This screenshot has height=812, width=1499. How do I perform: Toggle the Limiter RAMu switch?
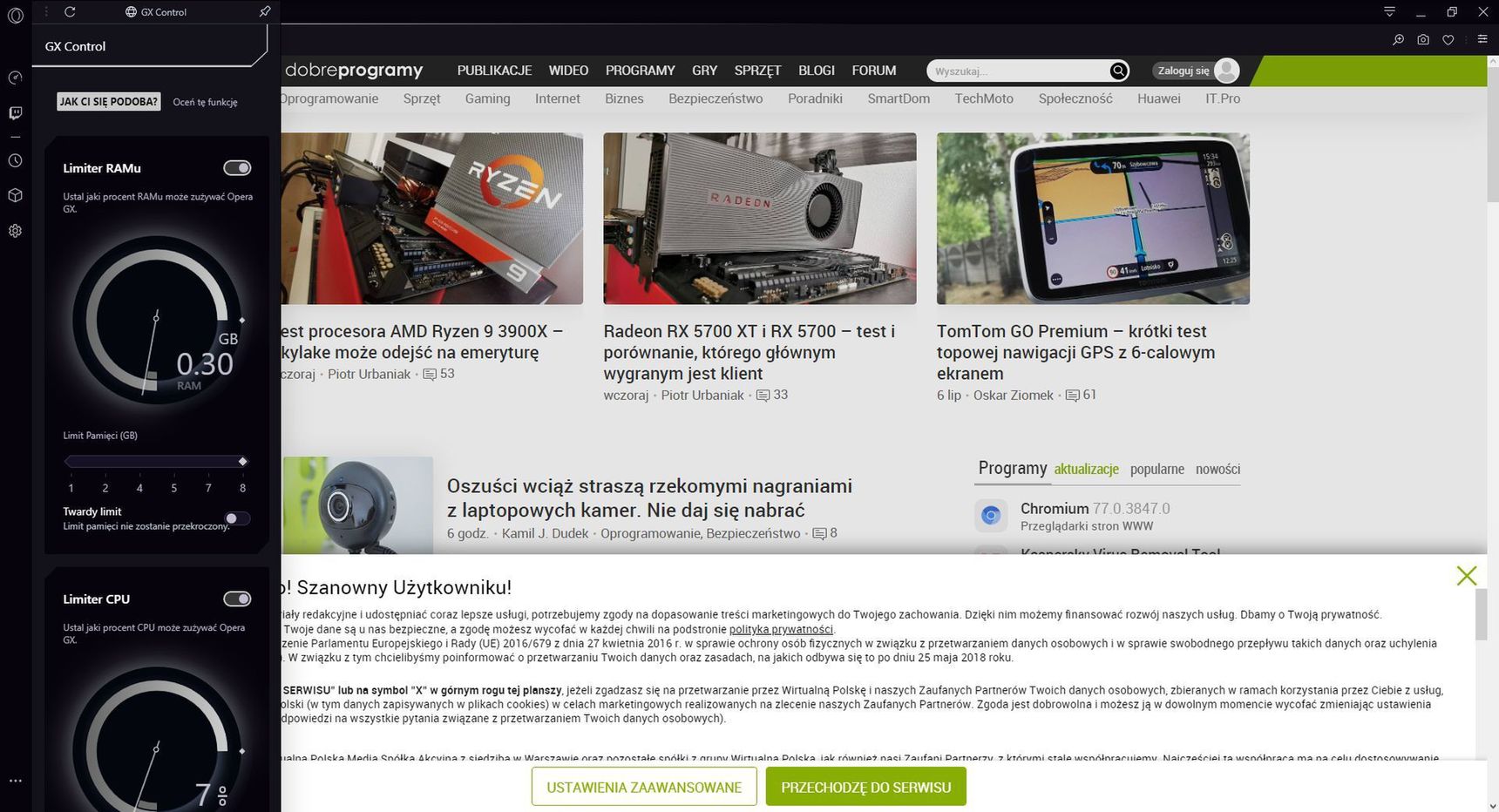tap(237, 167)
